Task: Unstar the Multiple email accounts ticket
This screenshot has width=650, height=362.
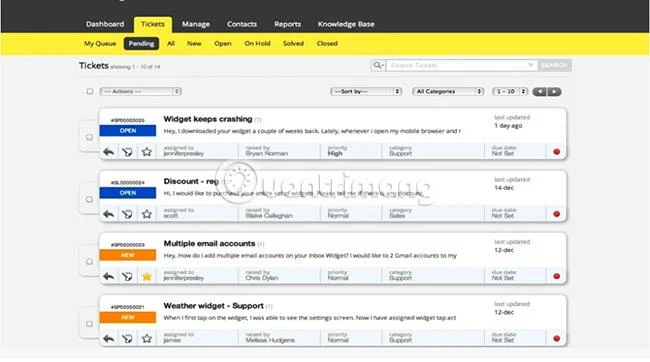Action: [146, 277]
